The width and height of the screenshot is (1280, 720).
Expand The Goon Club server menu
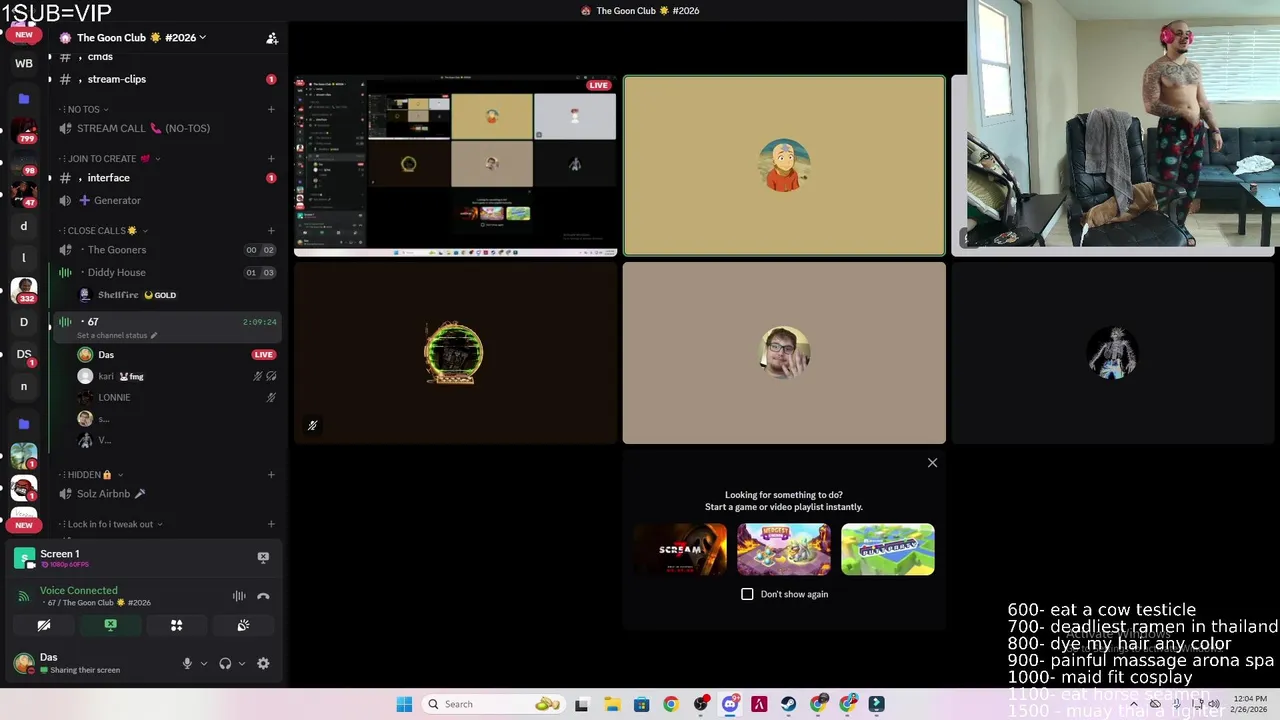141,38
